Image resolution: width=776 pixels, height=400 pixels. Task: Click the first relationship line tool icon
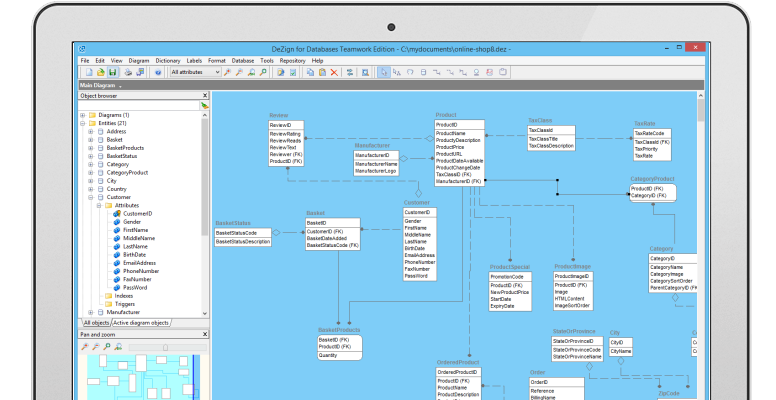[436, 72]
